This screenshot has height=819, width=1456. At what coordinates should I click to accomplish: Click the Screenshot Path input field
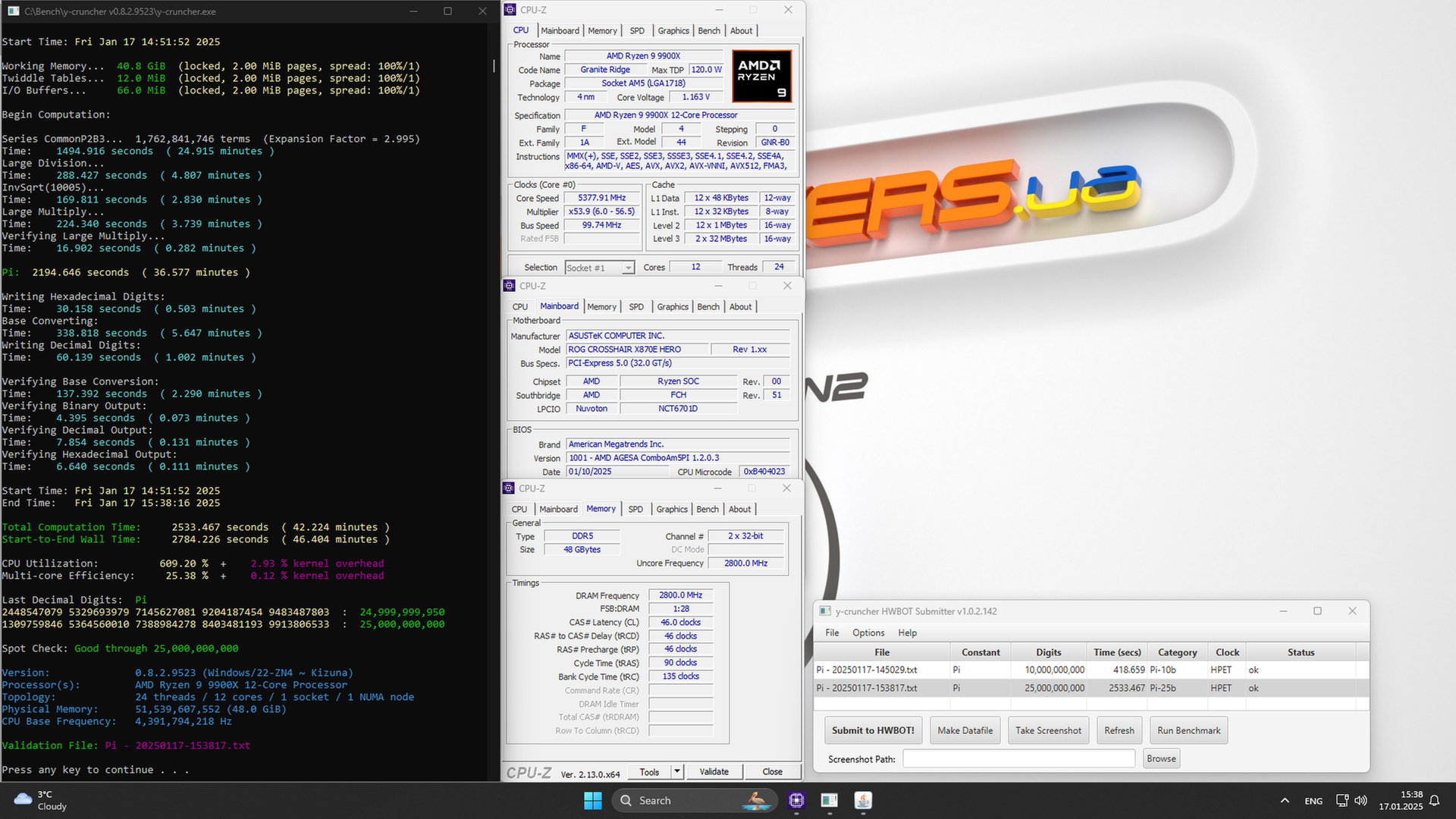coord(1018,758)
